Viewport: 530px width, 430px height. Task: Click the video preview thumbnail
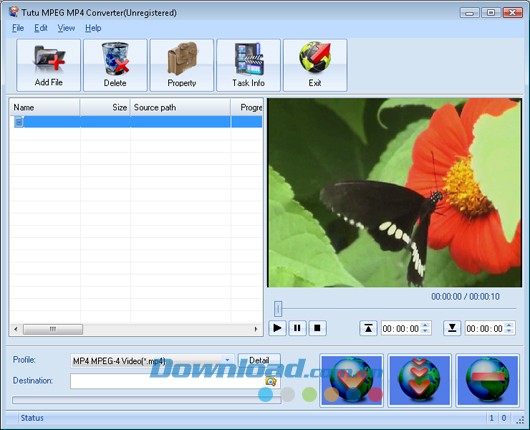394,193
